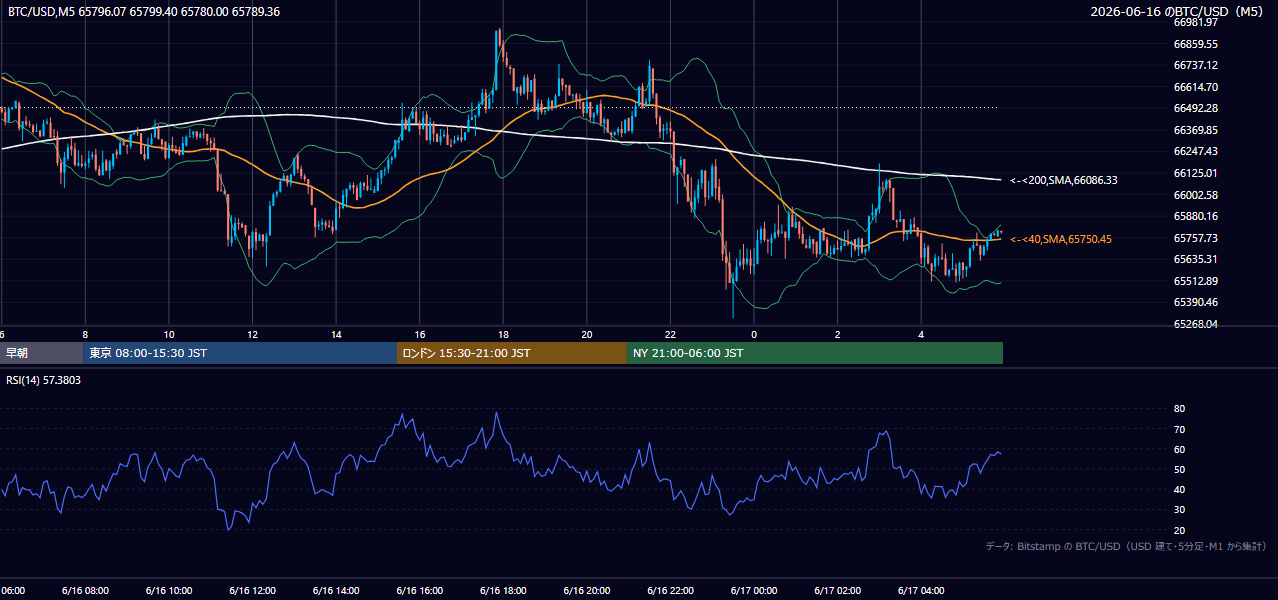Click the ロンドン 15:30-21:00 JST session bar

point(512,353)
